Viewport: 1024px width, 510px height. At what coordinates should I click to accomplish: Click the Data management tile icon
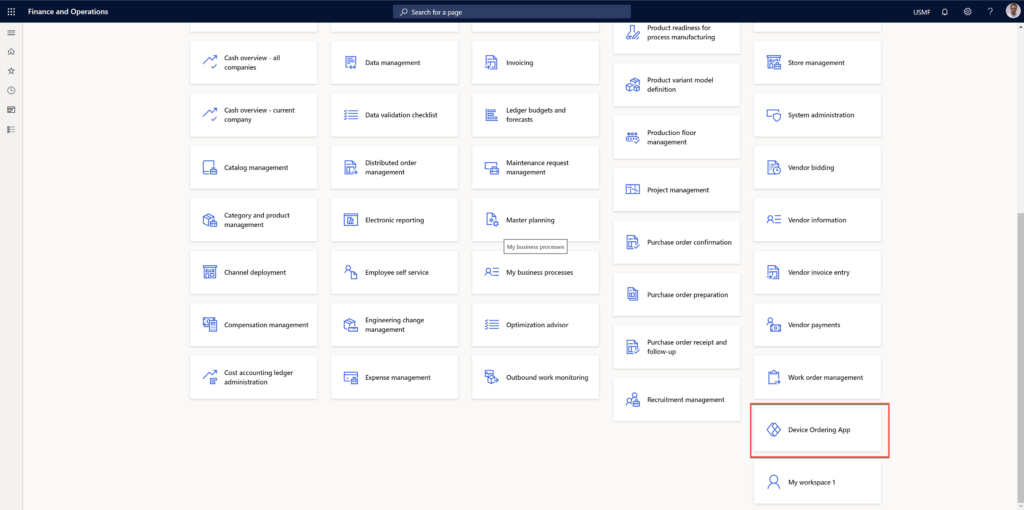pos(351,63)
